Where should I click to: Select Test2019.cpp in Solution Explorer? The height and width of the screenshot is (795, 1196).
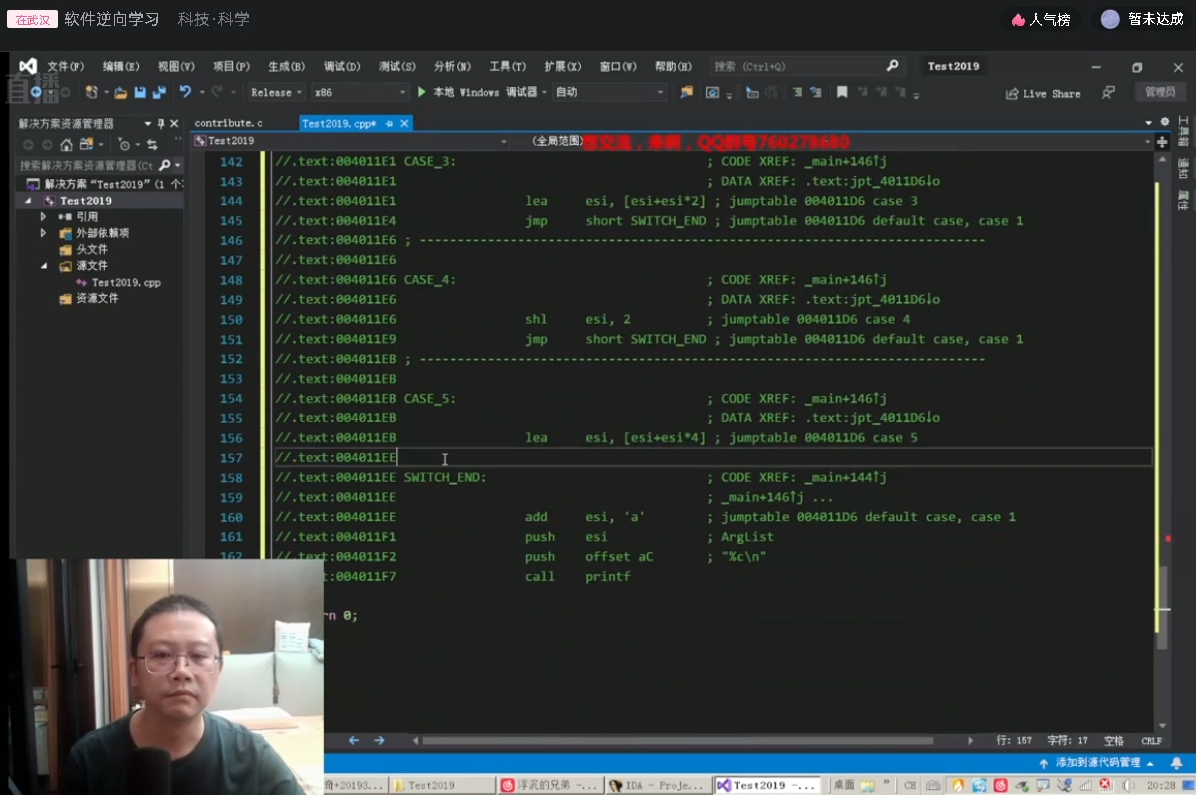(126, 282)
